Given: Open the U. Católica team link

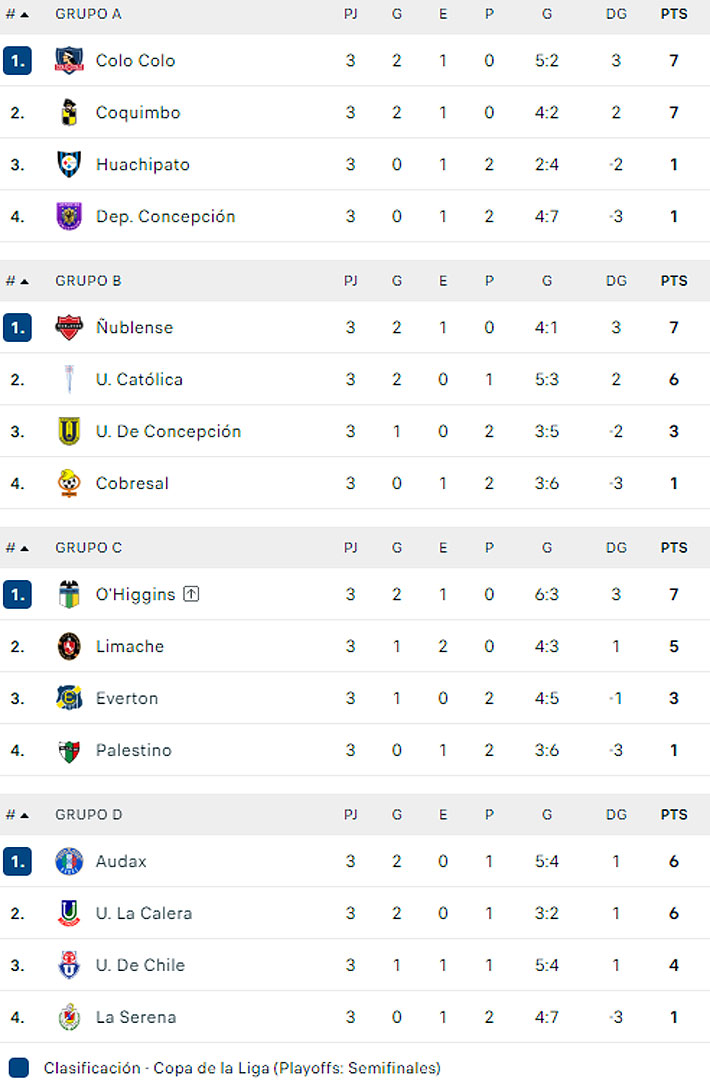Looking at the screenshot, I should [x=139, y=379].
